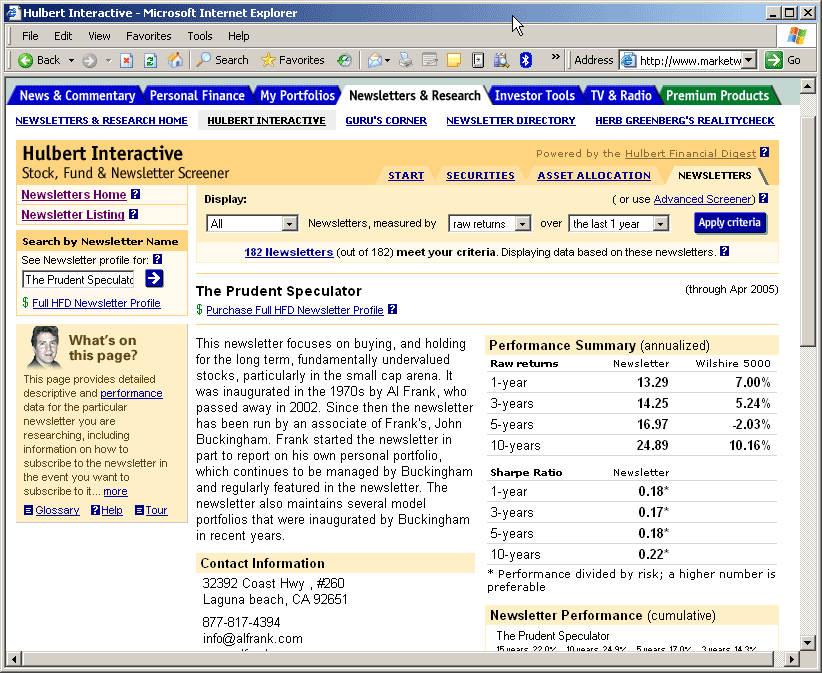Open the Favorites menu

pyautogui.click(x=149, y=36)
